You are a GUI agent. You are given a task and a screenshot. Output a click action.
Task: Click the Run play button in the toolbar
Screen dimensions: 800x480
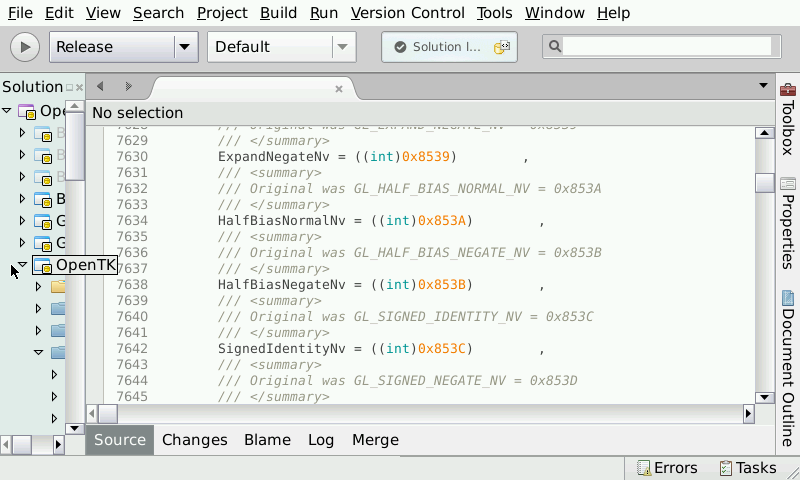point(26,47)
